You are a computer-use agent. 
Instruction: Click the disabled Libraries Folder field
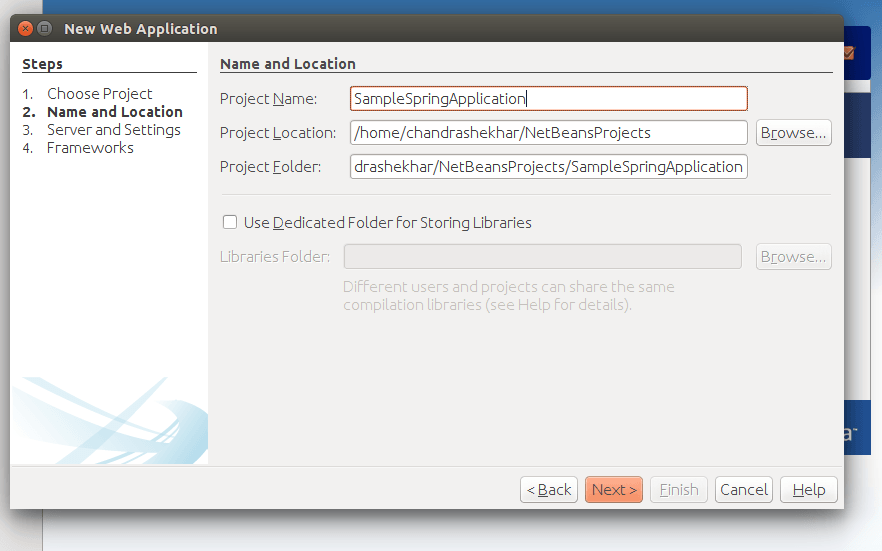pos(542,257)
